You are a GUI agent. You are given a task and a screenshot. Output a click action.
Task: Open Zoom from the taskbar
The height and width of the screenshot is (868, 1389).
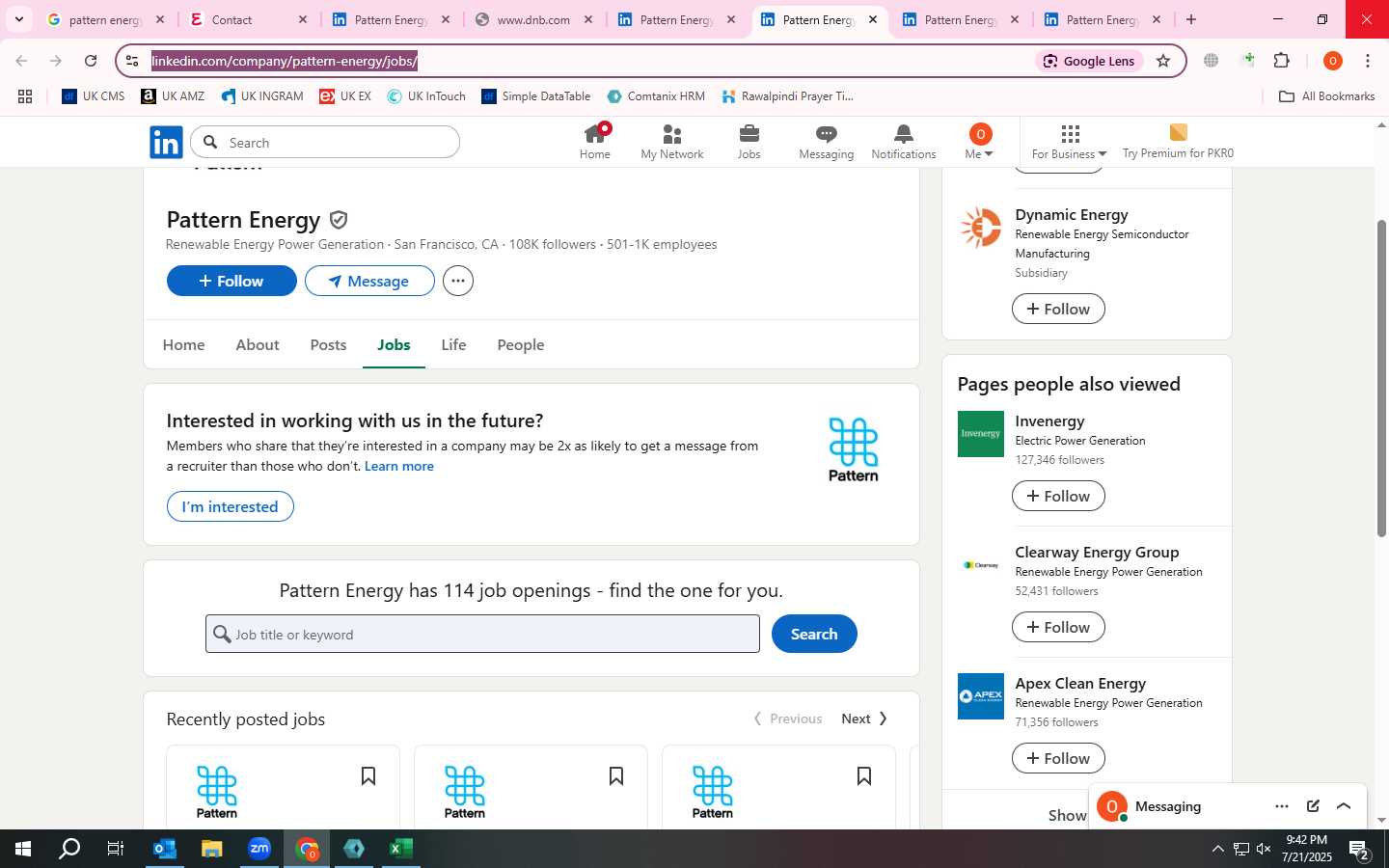(259, 849)
